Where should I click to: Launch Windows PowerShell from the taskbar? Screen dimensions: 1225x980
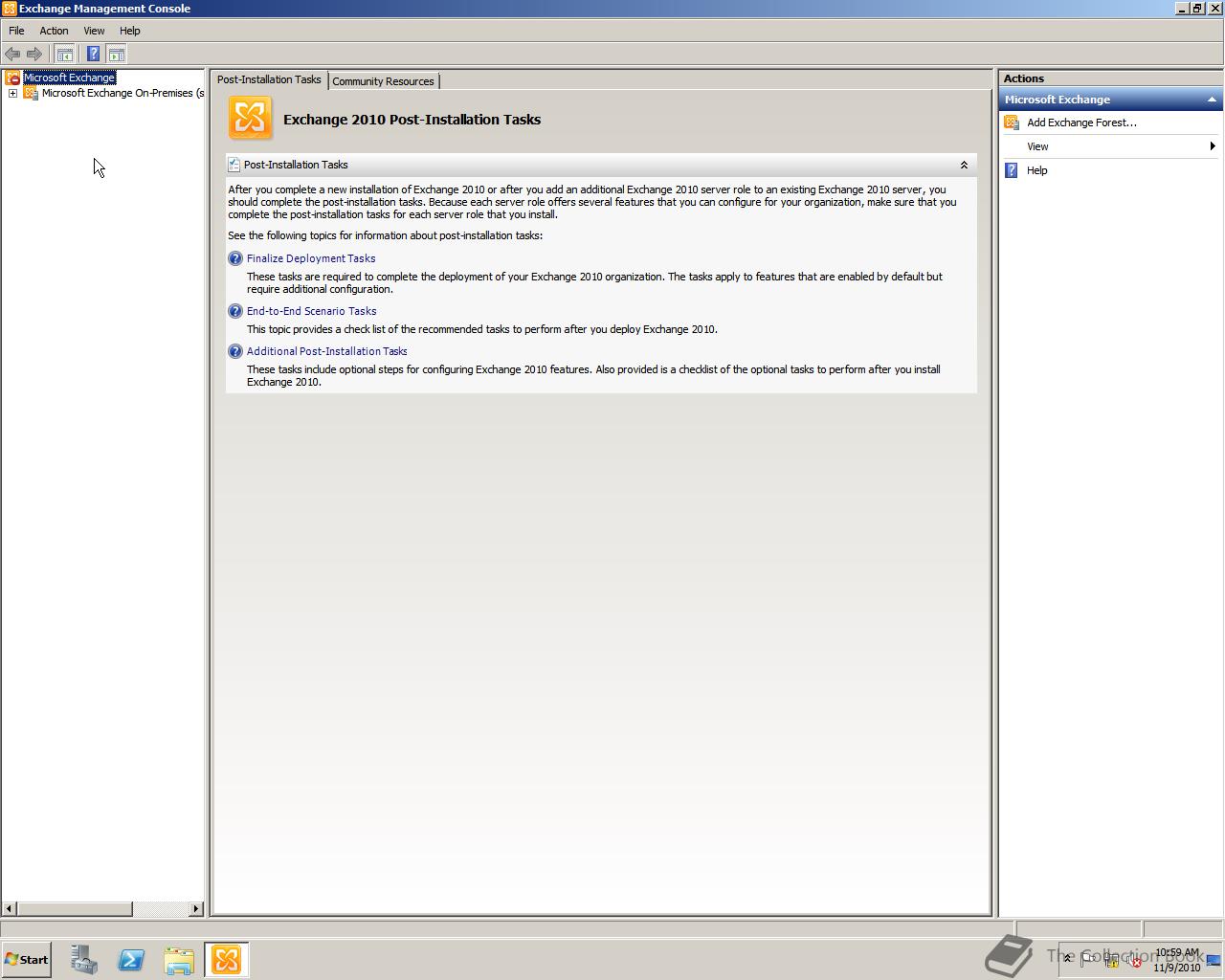click(131, 960)
